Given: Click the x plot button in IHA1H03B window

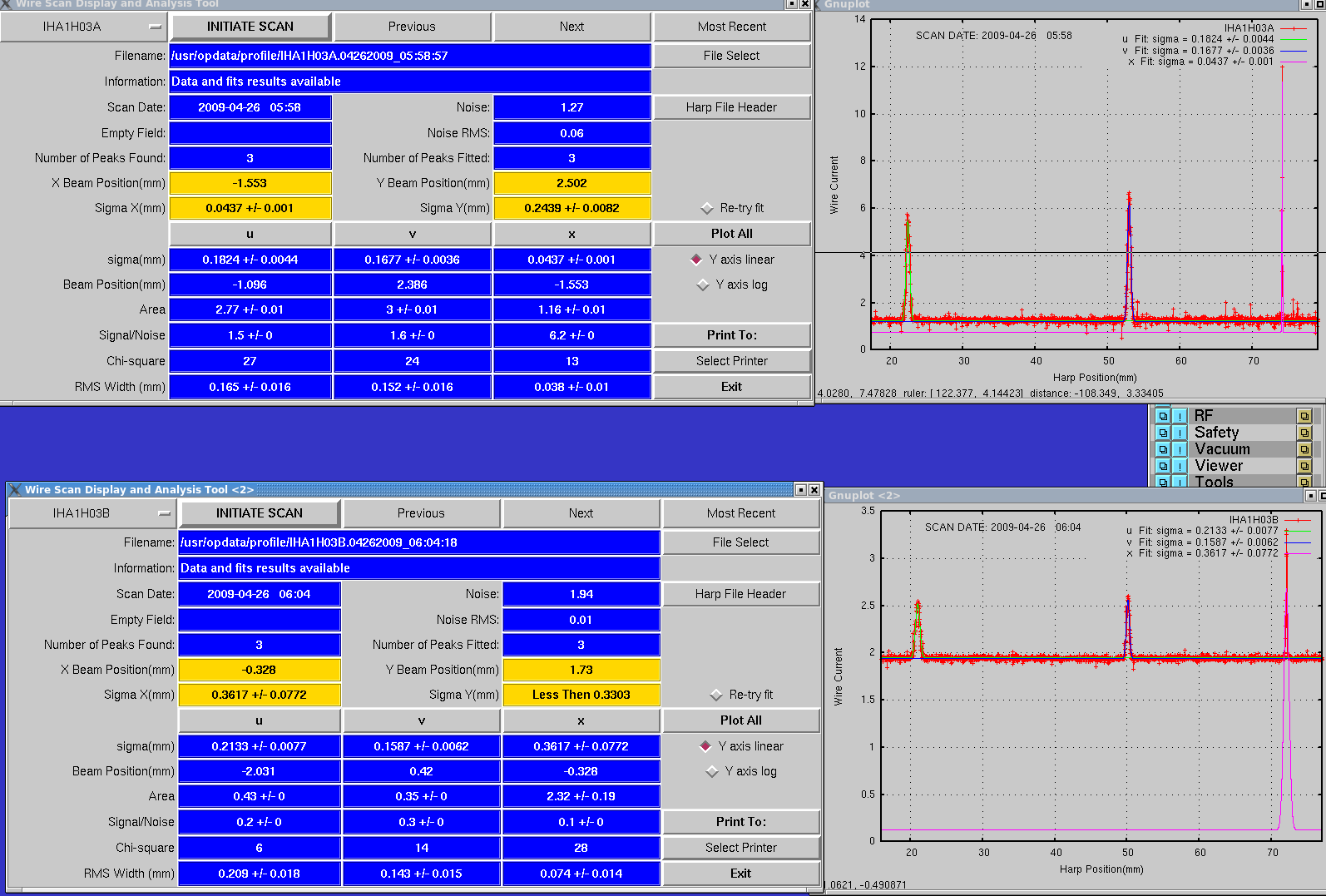Looking at the screenshot, I should click(581, 720).
